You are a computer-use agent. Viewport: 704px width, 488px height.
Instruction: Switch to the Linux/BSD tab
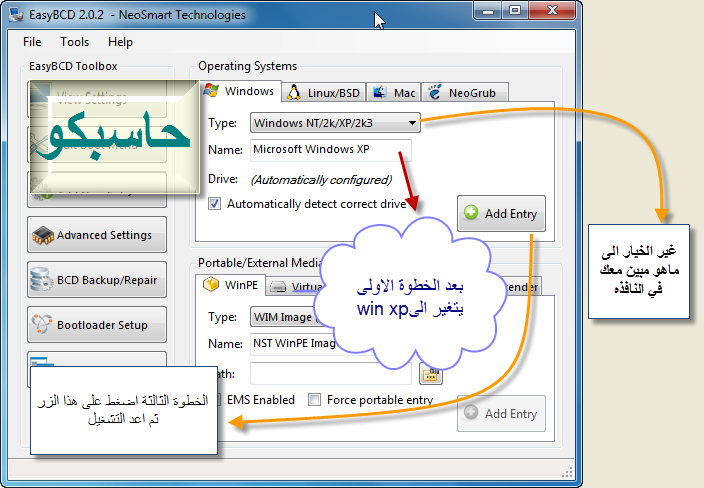tap(324, 93)
